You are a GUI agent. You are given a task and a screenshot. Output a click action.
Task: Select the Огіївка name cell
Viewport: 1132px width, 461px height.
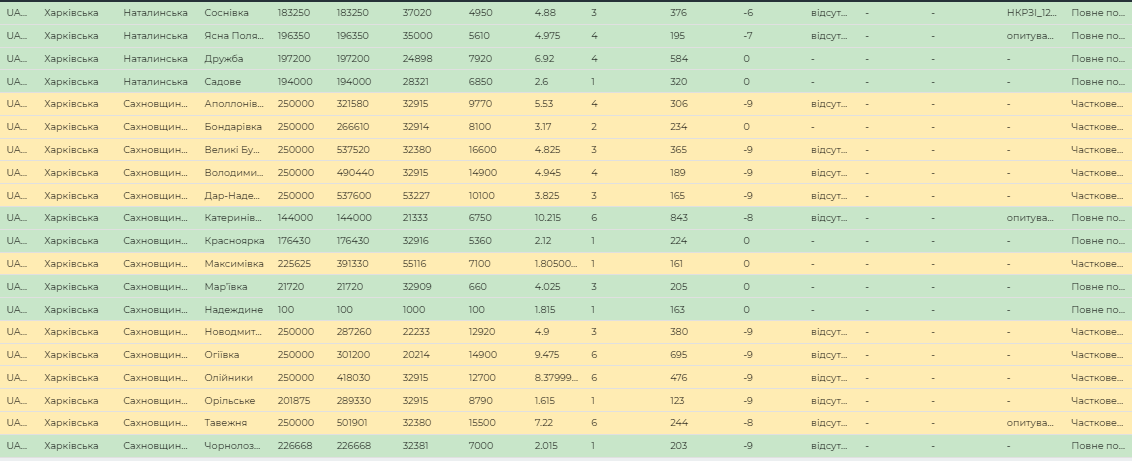[222, 354]
